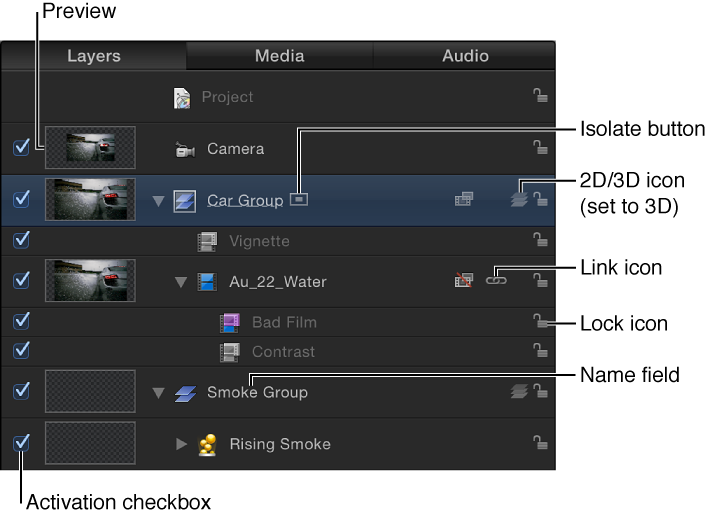712x520 pixels.
Task: Uncheck the Au_22_Water activation checkbox
Action: click(21, 280)
